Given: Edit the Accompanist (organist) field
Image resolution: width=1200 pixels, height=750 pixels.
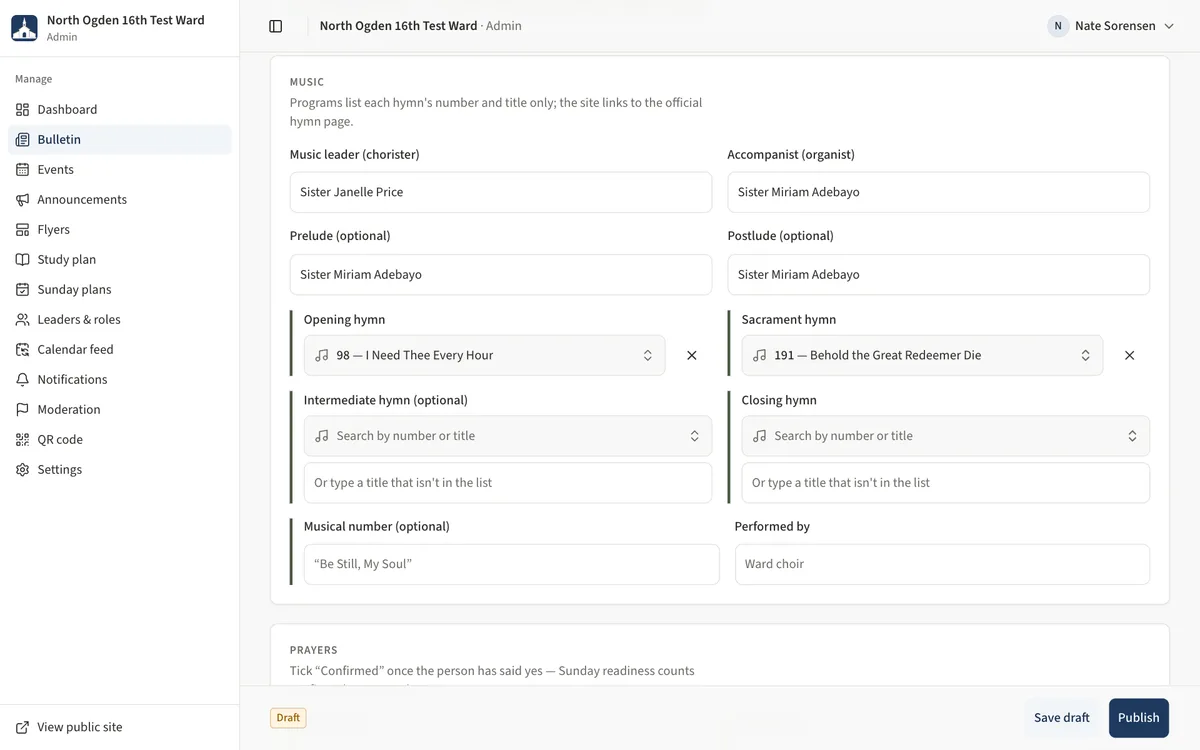Looking at the screenshot, I should 939,192.
